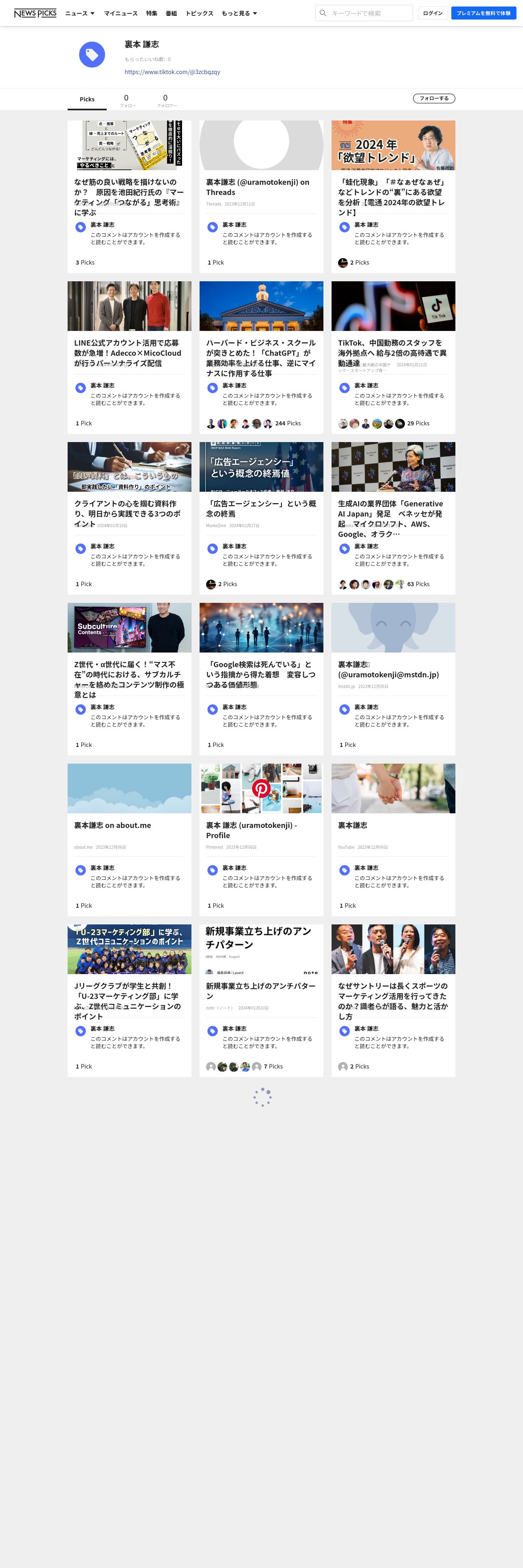The height and width of the screenshot is (1568, 523).
Task: Open '新規事業立ち上げのアンチパターン' article title
Action: [261, 991]
